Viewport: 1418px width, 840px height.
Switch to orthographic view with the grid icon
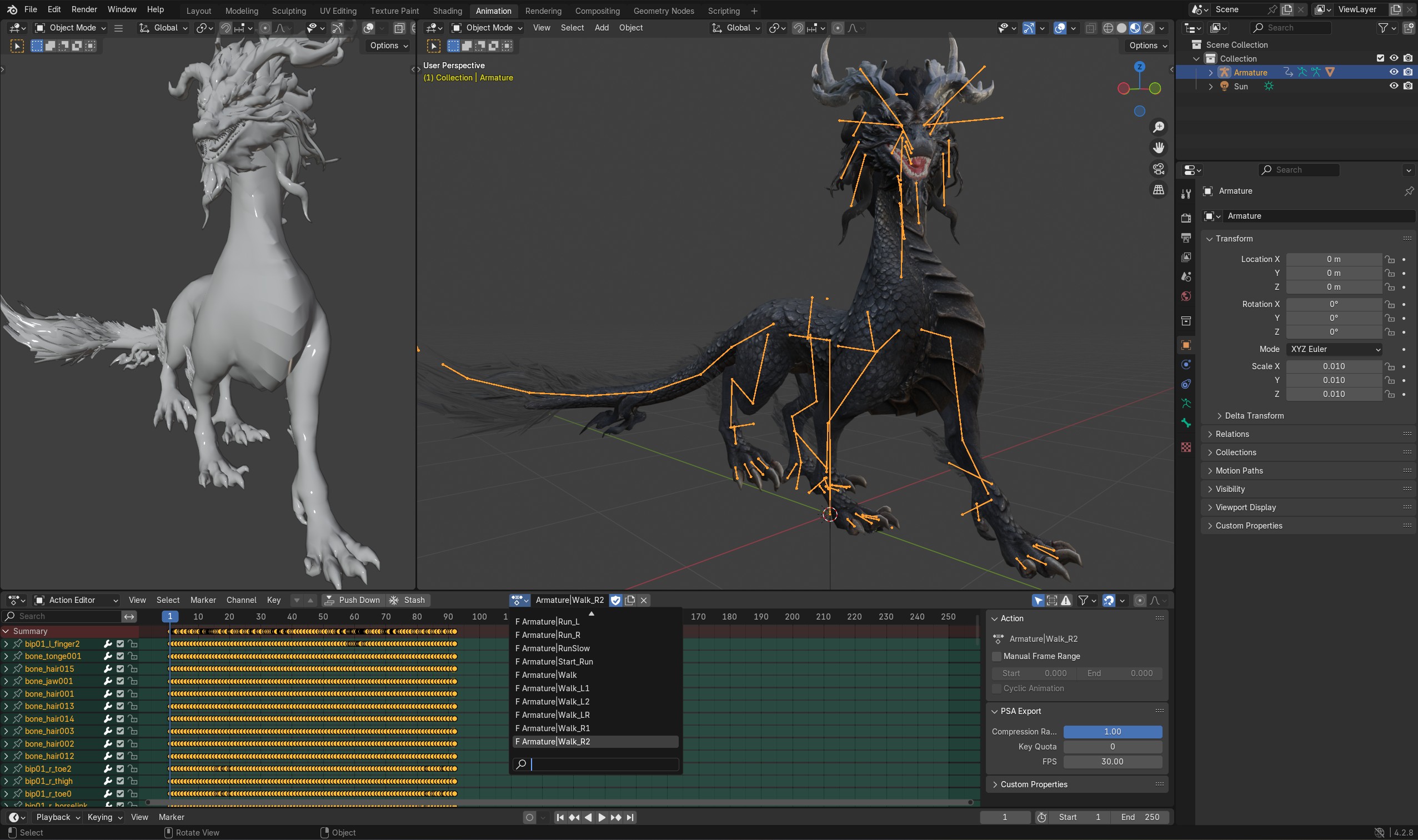(x=1159, y=190)
